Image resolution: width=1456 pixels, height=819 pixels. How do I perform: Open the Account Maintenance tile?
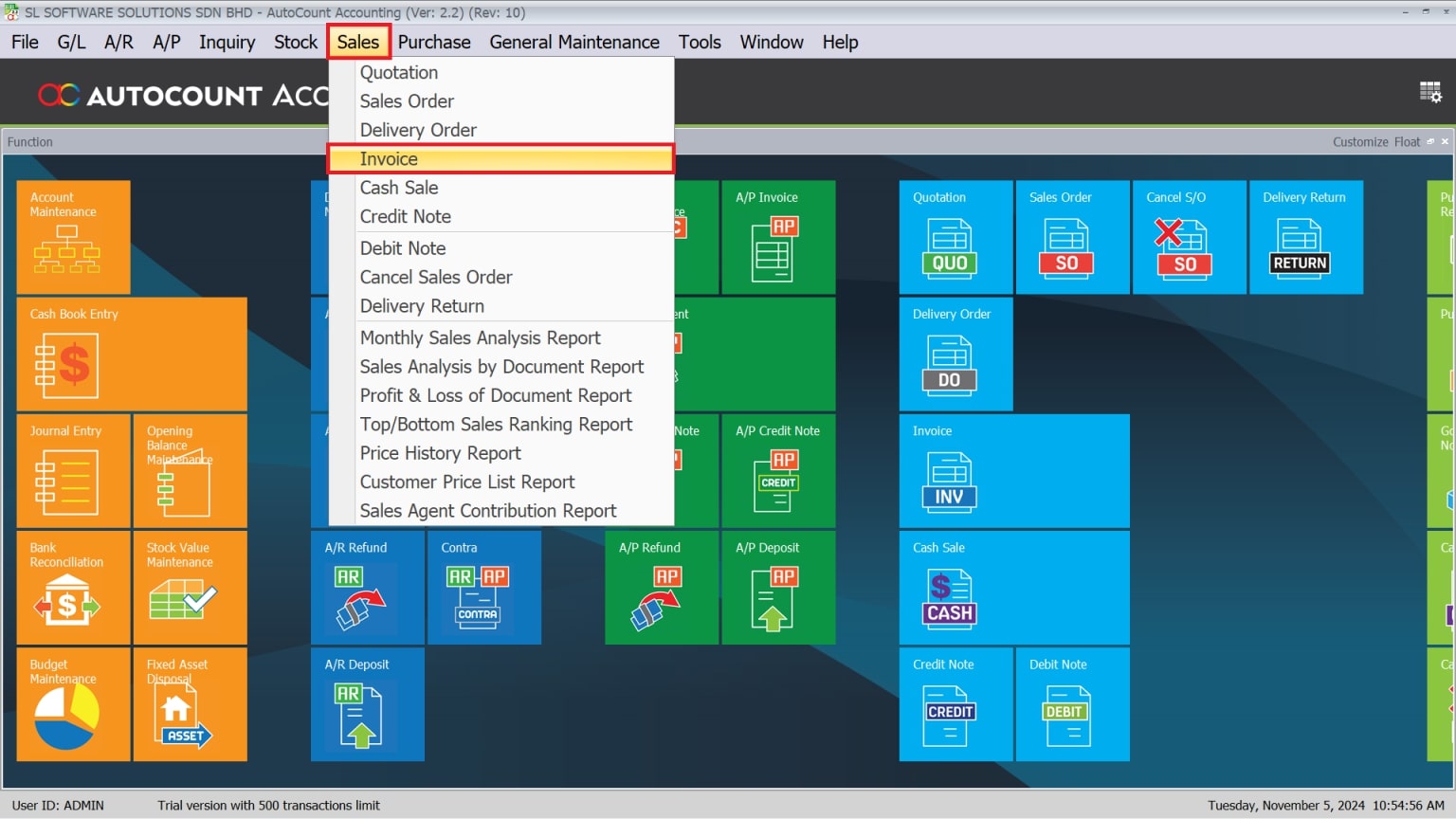click(x=73, y=237)
